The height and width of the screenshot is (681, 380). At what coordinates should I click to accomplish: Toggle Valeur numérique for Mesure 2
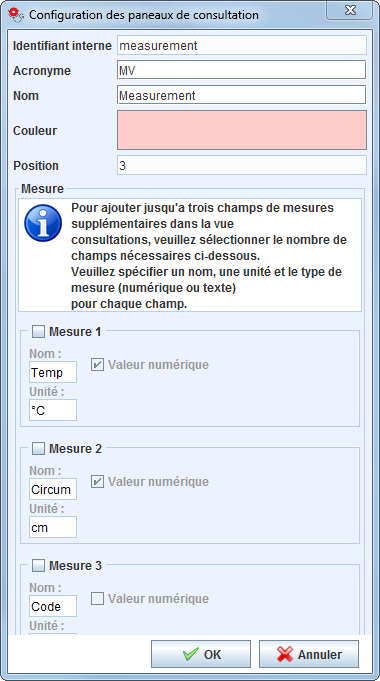pyautogui.click(x=97, y=482)
